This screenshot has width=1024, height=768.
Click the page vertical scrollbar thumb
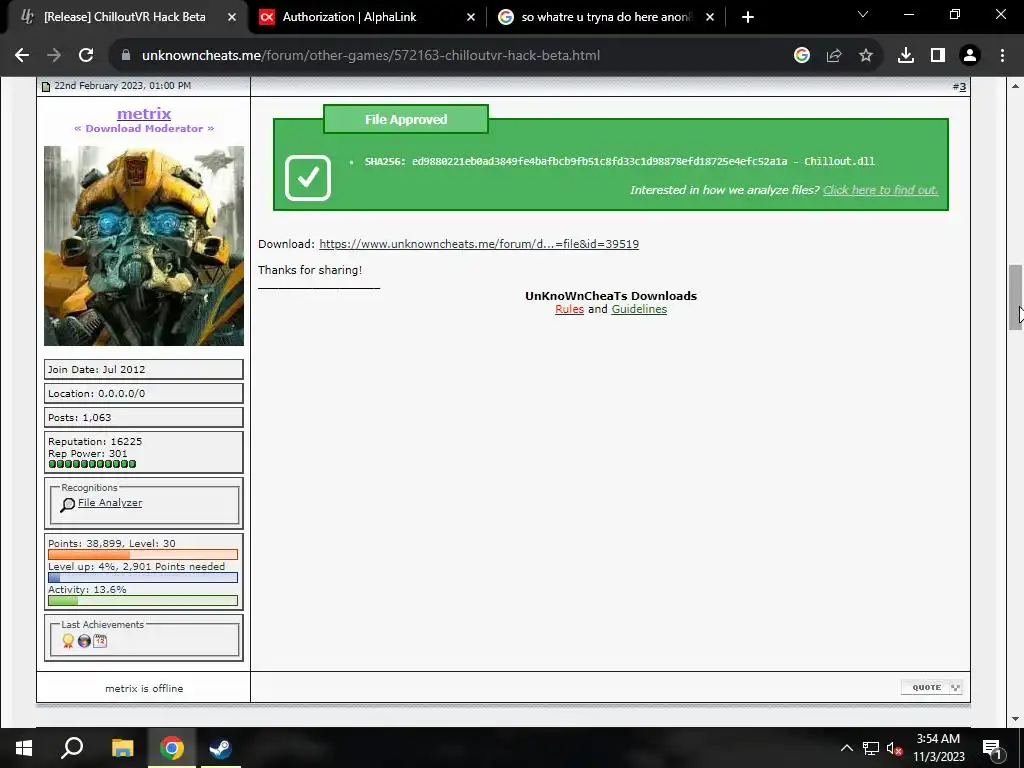point(1015,298)
